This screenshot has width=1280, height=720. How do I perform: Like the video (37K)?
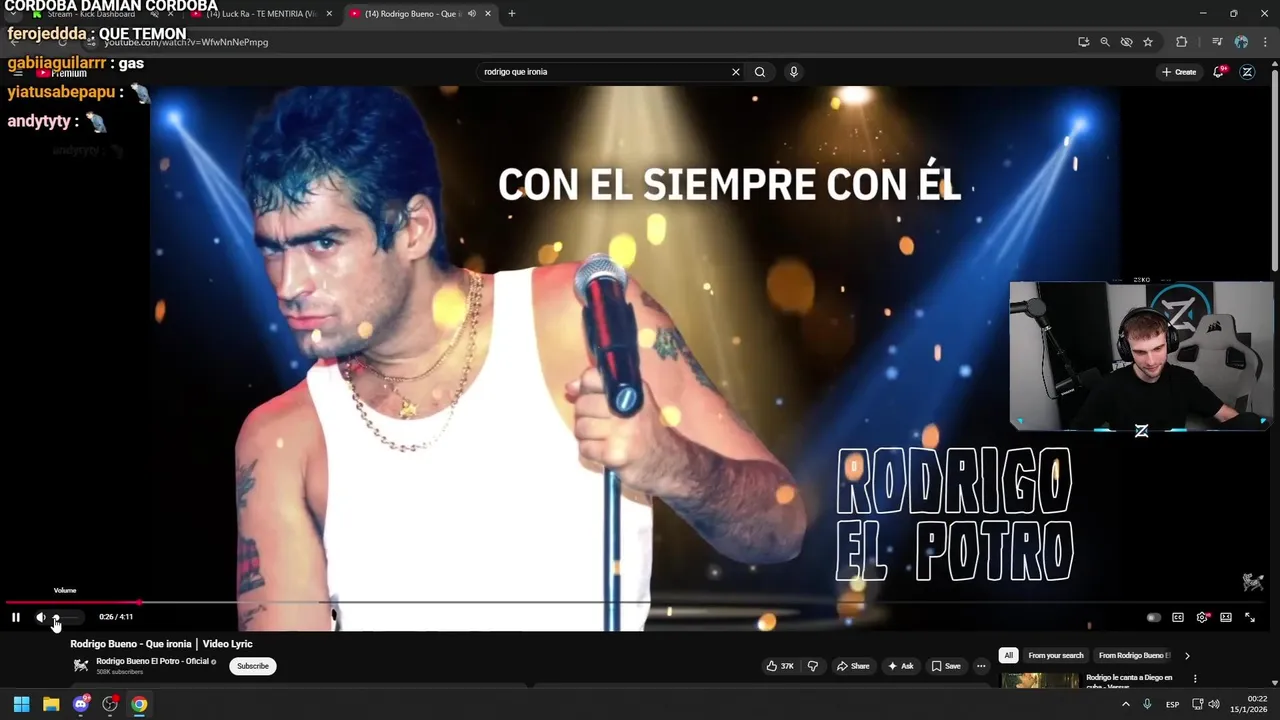[x=780, y=666]
